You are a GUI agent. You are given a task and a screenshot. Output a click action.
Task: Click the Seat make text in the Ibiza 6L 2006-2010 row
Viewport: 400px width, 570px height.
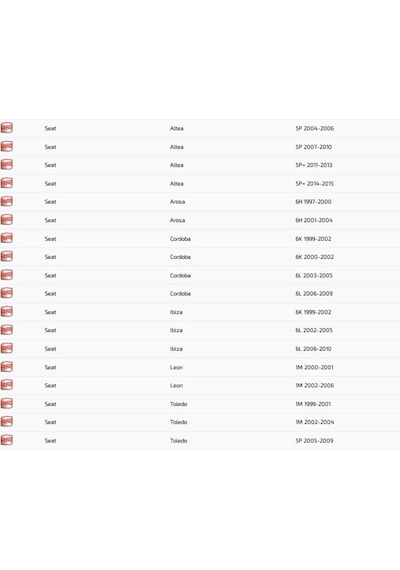(x=51, y=349)
